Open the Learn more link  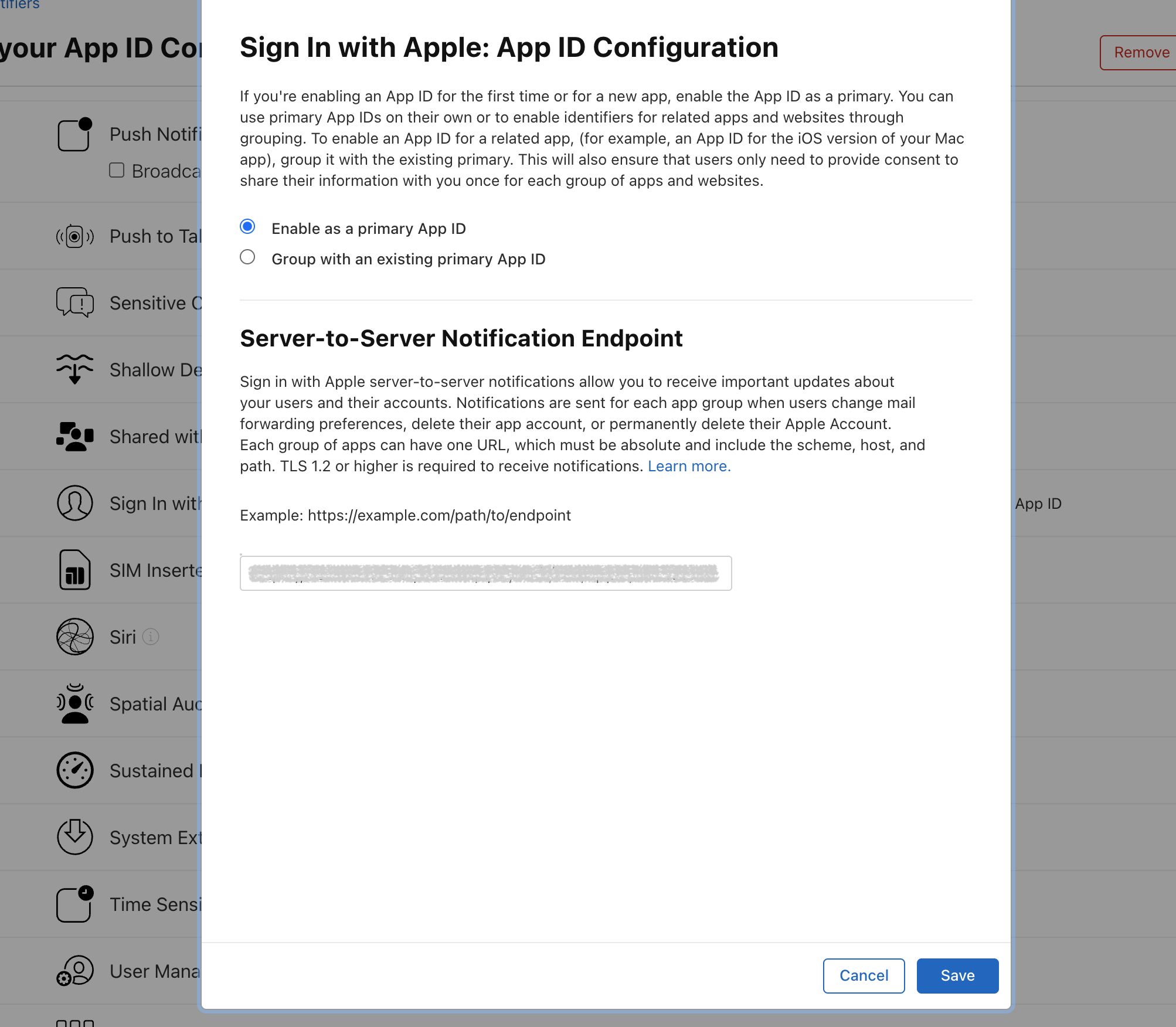[x=689, y=466]
